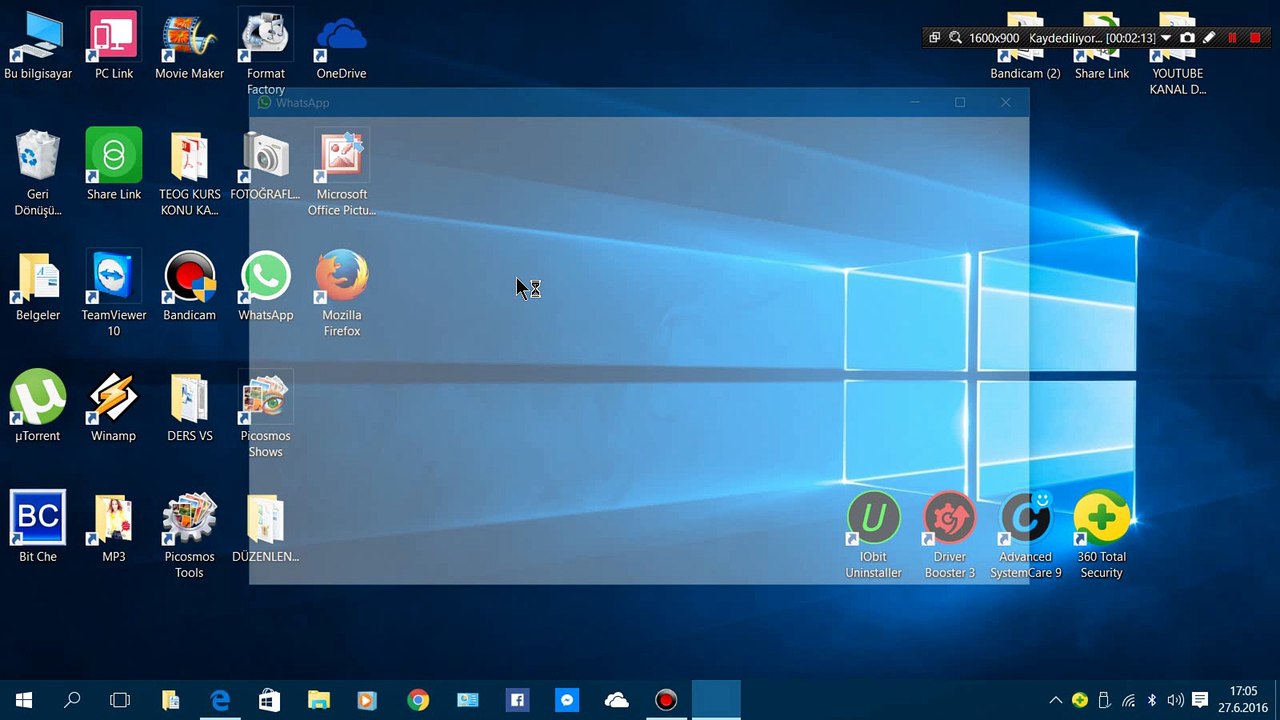Open the Windows Start menu
Screen dimensions: 1280x720
24,700
